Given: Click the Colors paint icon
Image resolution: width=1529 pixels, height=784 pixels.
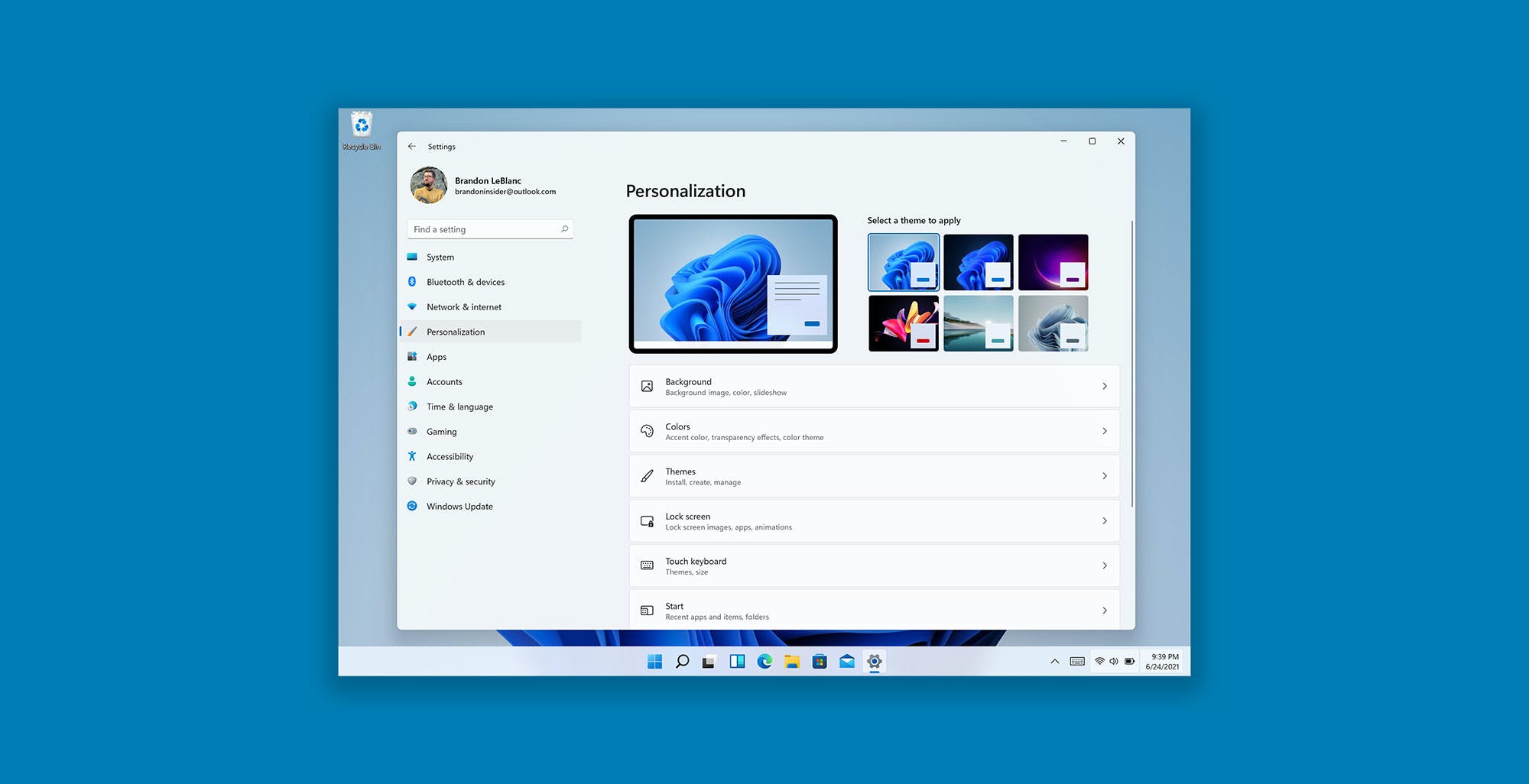Looking at the screenshot, I should point(647,430).
